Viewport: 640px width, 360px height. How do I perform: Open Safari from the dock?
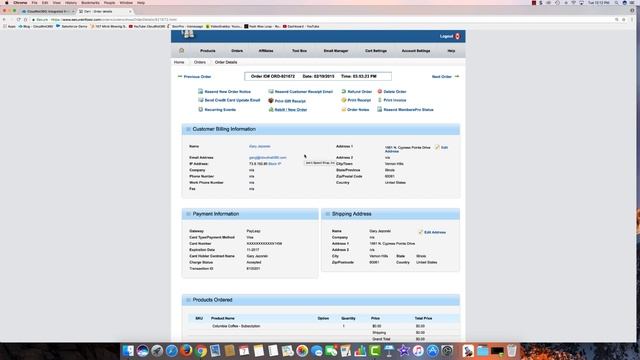coord(171,351)
